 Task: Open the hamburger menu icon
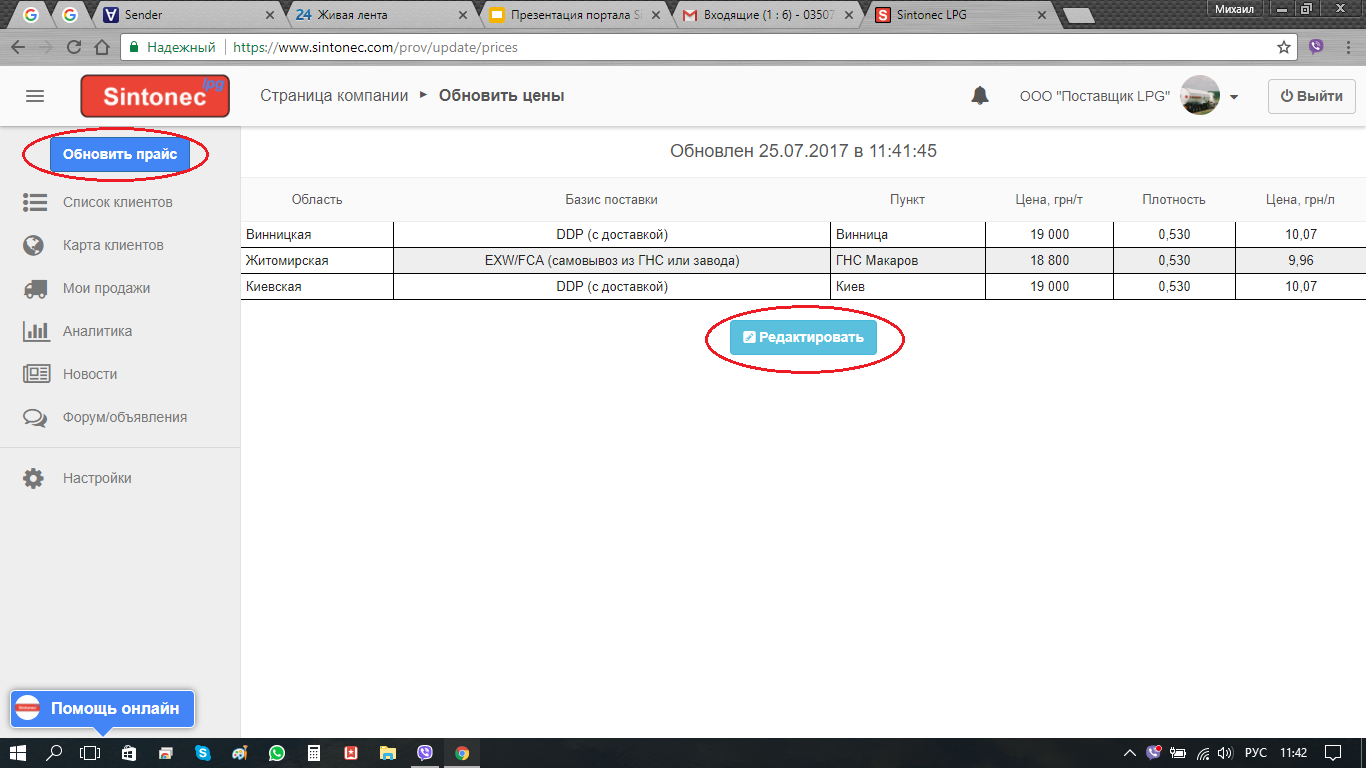(x=35, y=96)
